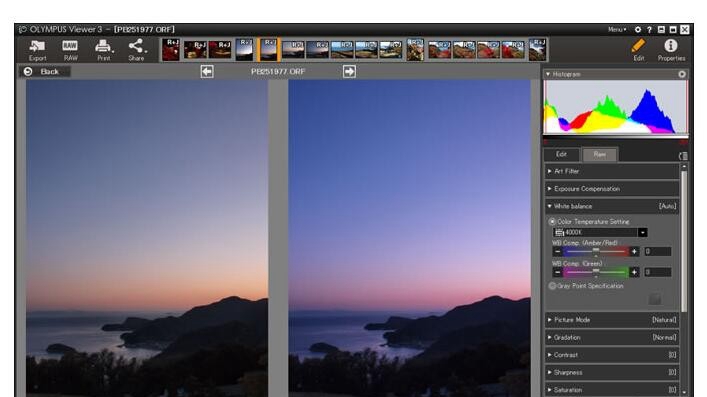Screen dimensions: 707x397
Task: Click the pencil Edit icon
Action: coord(638,50)
